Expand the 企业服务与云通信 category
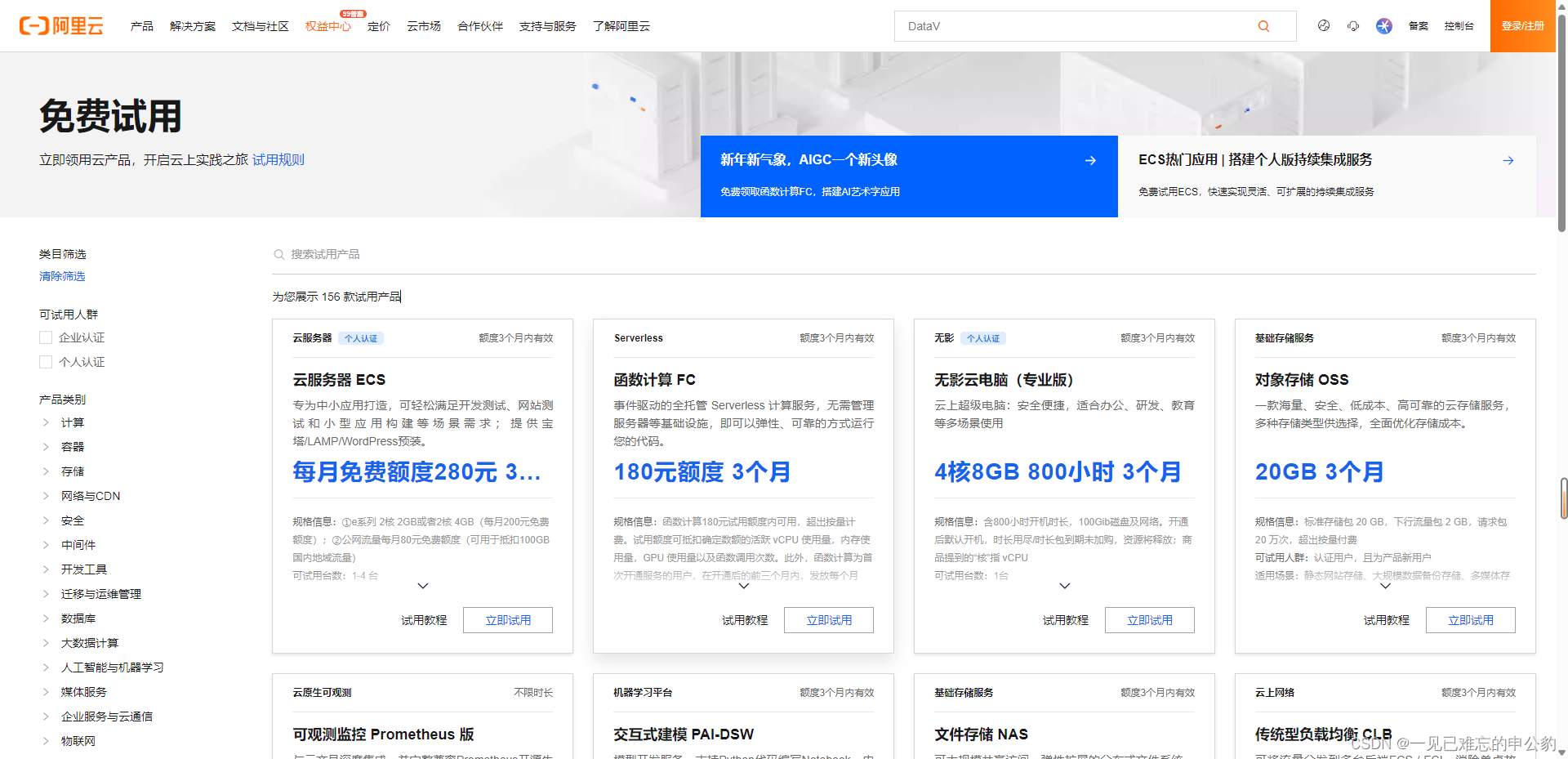This screenshot has width=1568, height=759. 46,717
